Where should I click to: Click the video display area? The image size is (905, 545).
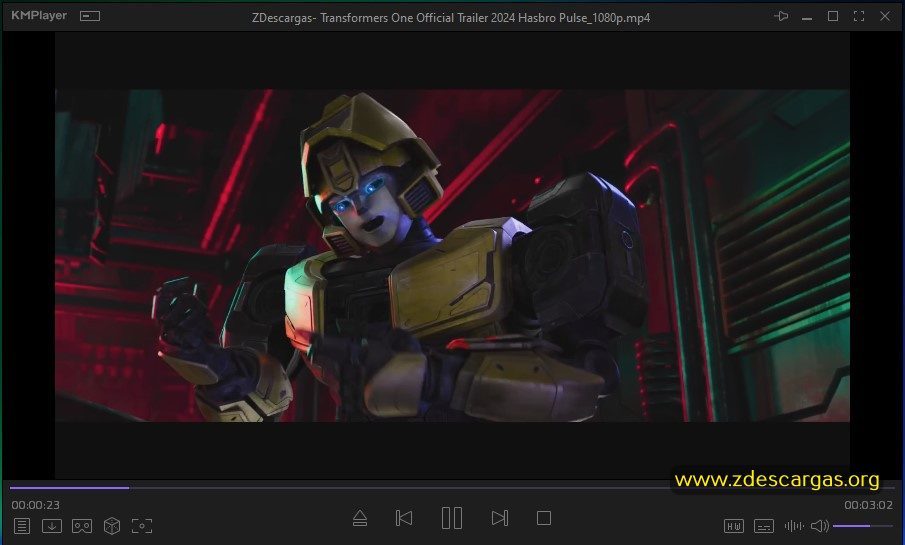click(x=452, y=255)
